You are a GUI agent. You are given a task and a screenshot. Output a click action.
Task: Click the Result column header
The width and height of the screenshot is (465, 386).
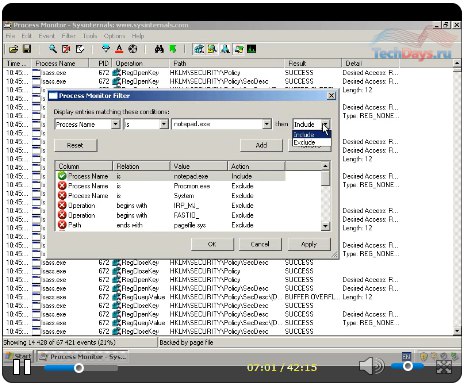pos(312,63)
